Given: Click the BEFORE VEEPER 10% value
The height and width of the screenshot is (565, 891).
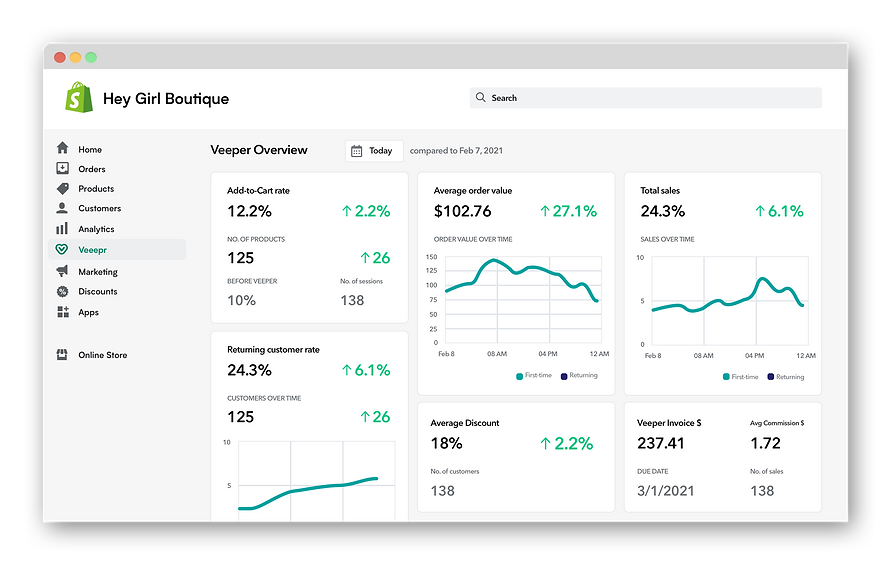Looking at the screenshot, I should coord(242,300).
